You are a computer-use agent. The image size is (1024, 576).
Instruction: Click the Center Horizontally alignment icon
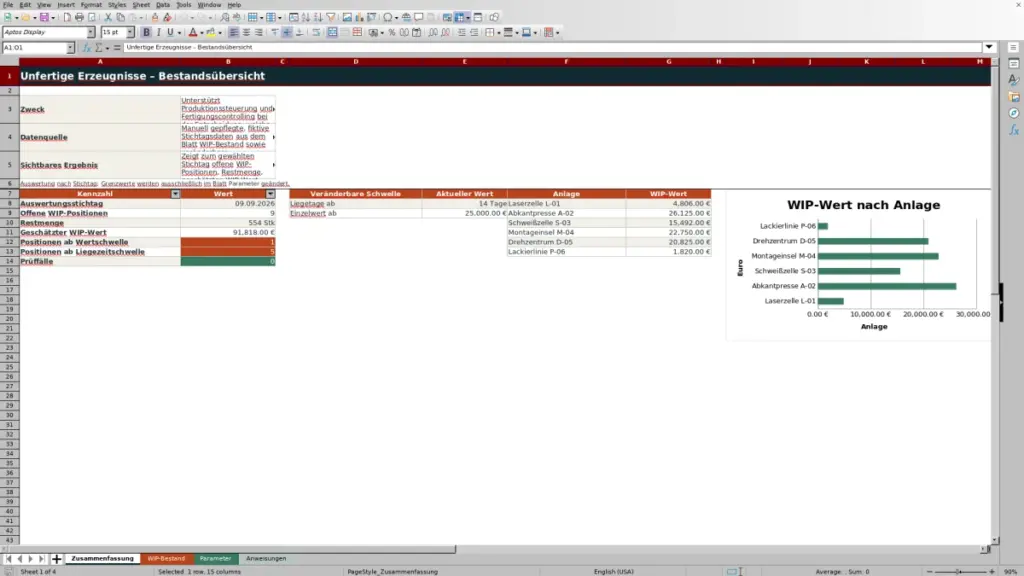click(x=246, y=33)
